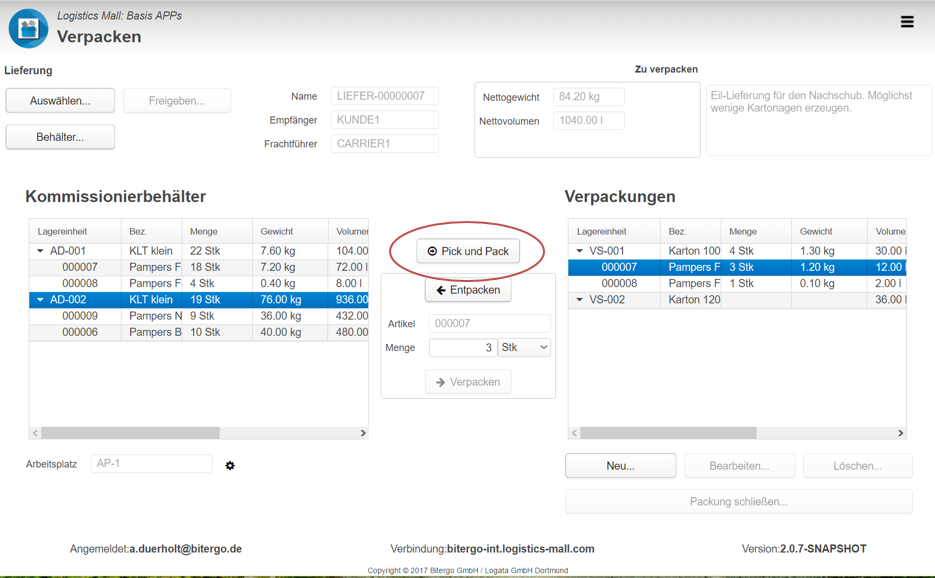Click the Menge quantity input field
Screen dimensions: 935x578
click(463, 347)
